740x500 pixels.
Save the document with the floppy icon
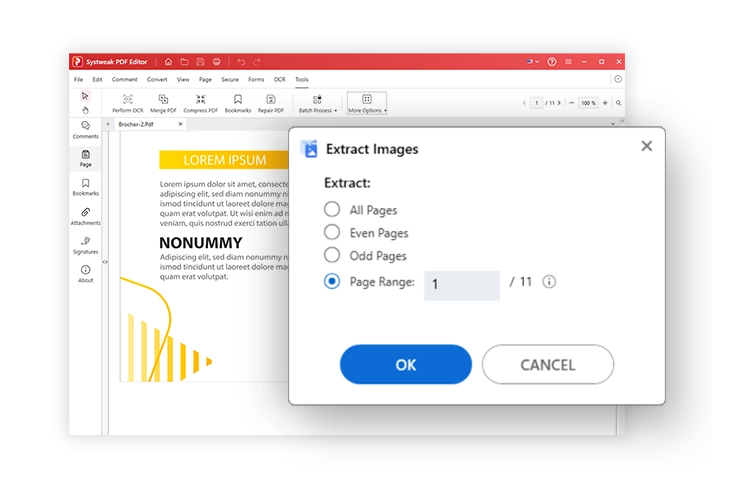tap(201, 62)
